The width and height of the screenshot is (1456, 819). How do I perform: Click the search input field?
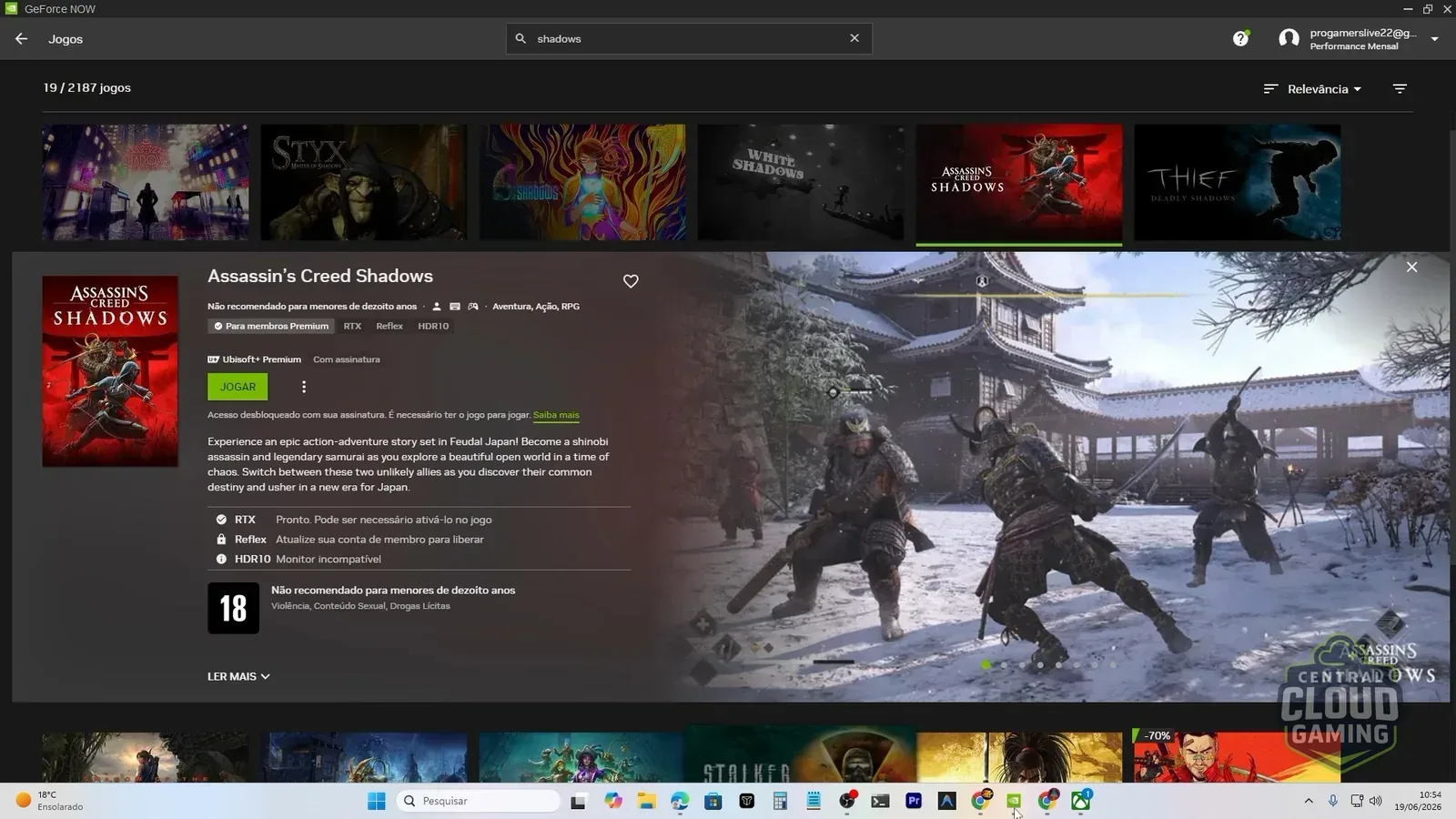coord(689,38)
